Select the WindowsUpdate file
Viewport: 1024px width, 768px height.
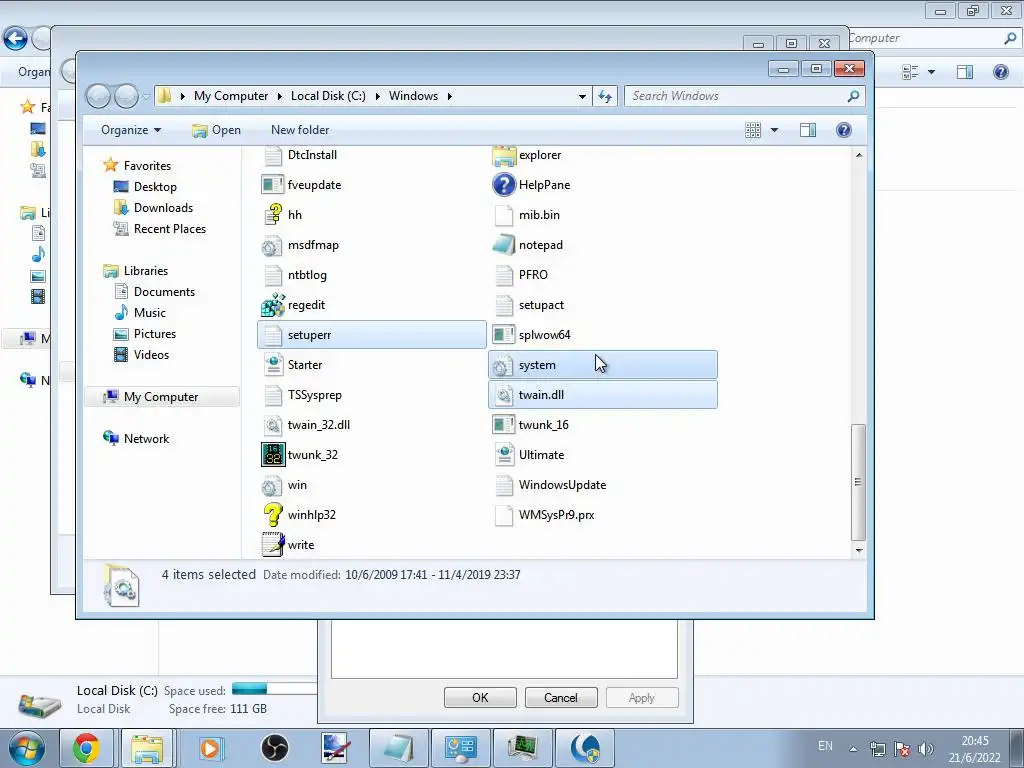pos(562,485)
